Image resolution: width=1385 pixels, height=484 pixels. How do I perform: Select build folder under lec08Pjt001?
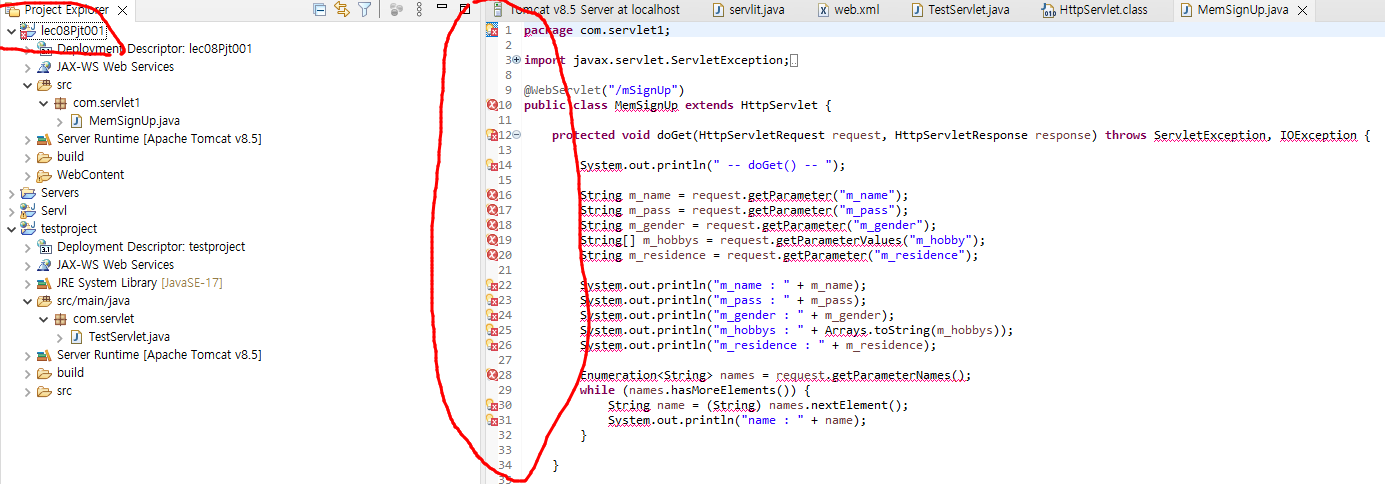click(x=70, y=156)
